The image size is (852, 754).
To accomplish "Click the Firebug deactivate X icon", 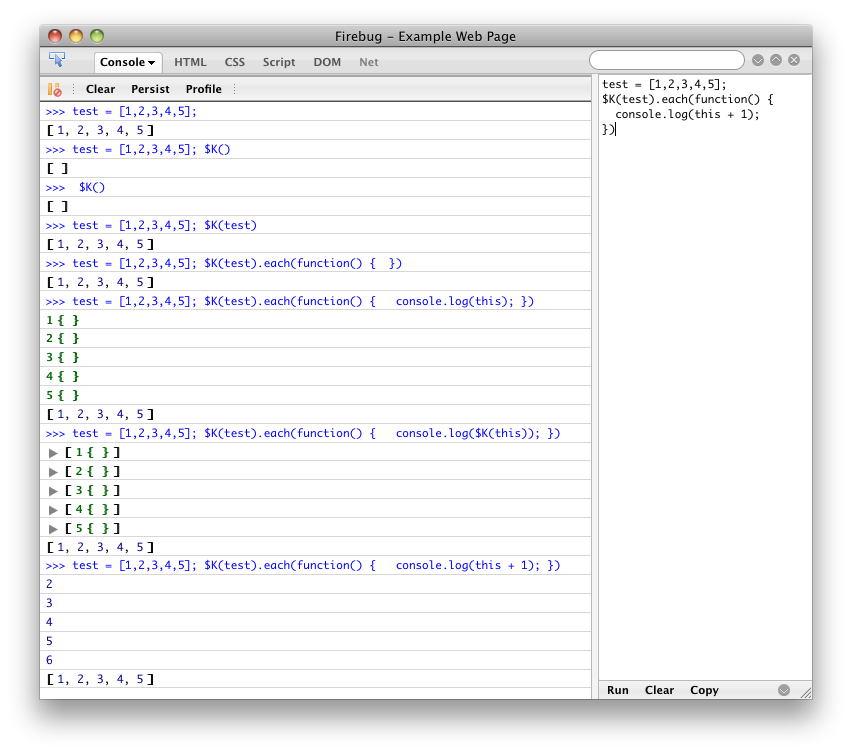I will [794, 61].
